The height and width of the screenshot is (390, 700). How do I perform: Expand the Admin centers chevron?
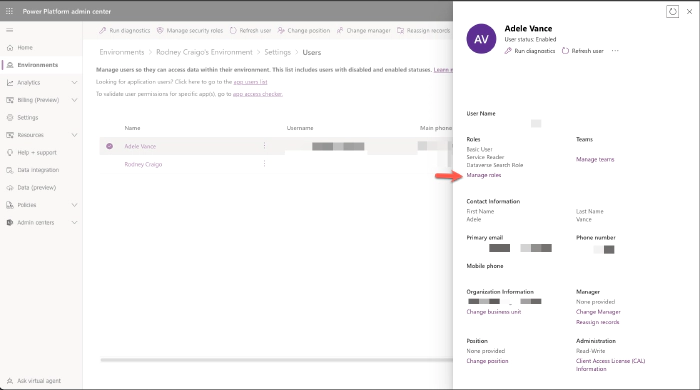74,222
